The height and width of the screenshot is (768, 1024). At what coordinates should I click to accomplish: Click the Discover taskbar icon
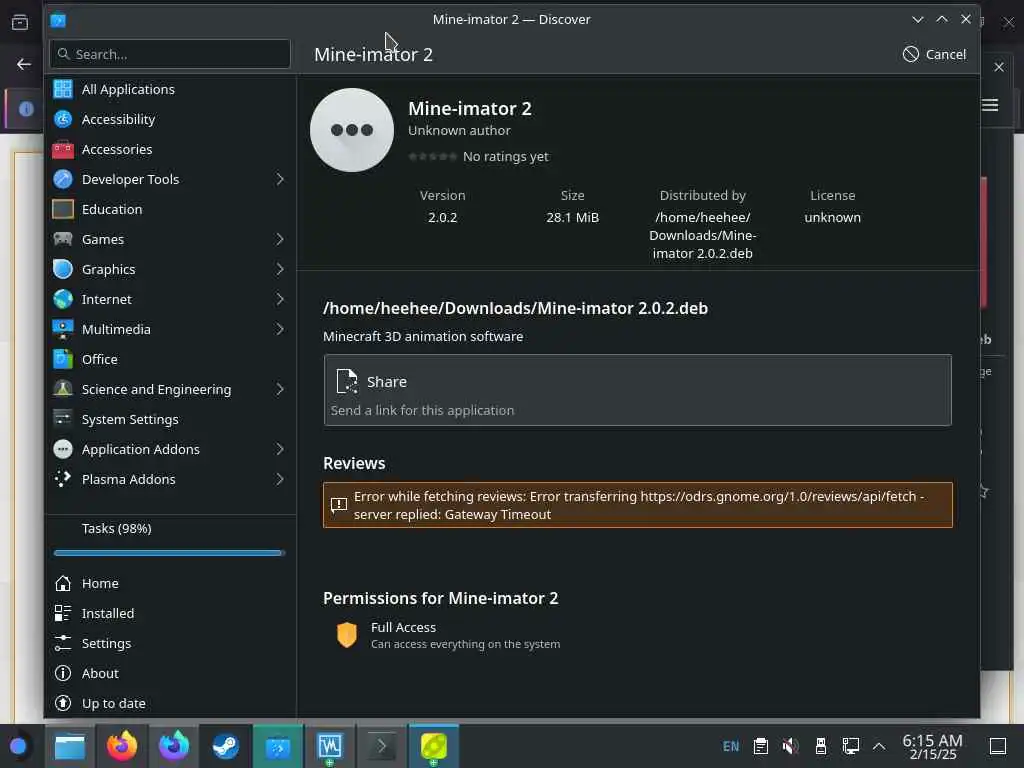tap(278, 746)
